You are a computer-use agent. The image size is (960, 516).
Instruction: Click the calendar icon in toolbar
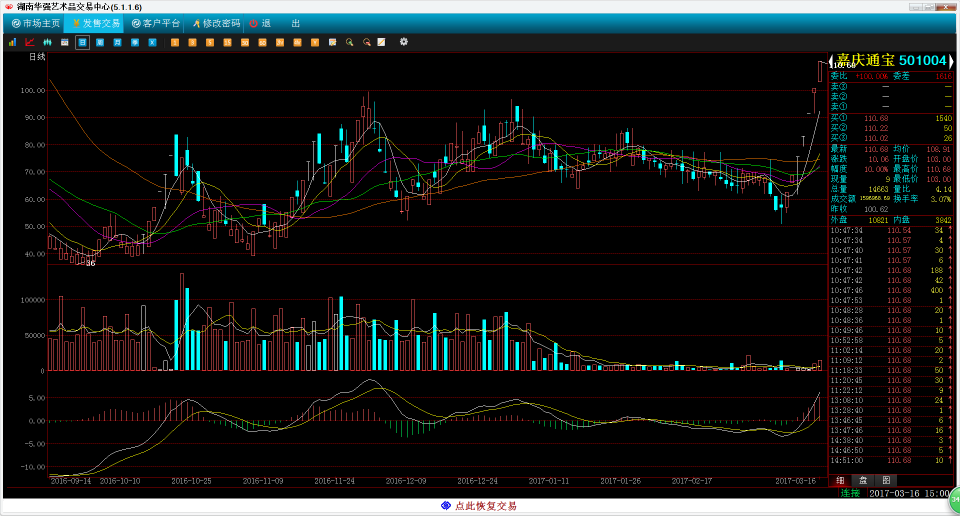tap(64, 42)
